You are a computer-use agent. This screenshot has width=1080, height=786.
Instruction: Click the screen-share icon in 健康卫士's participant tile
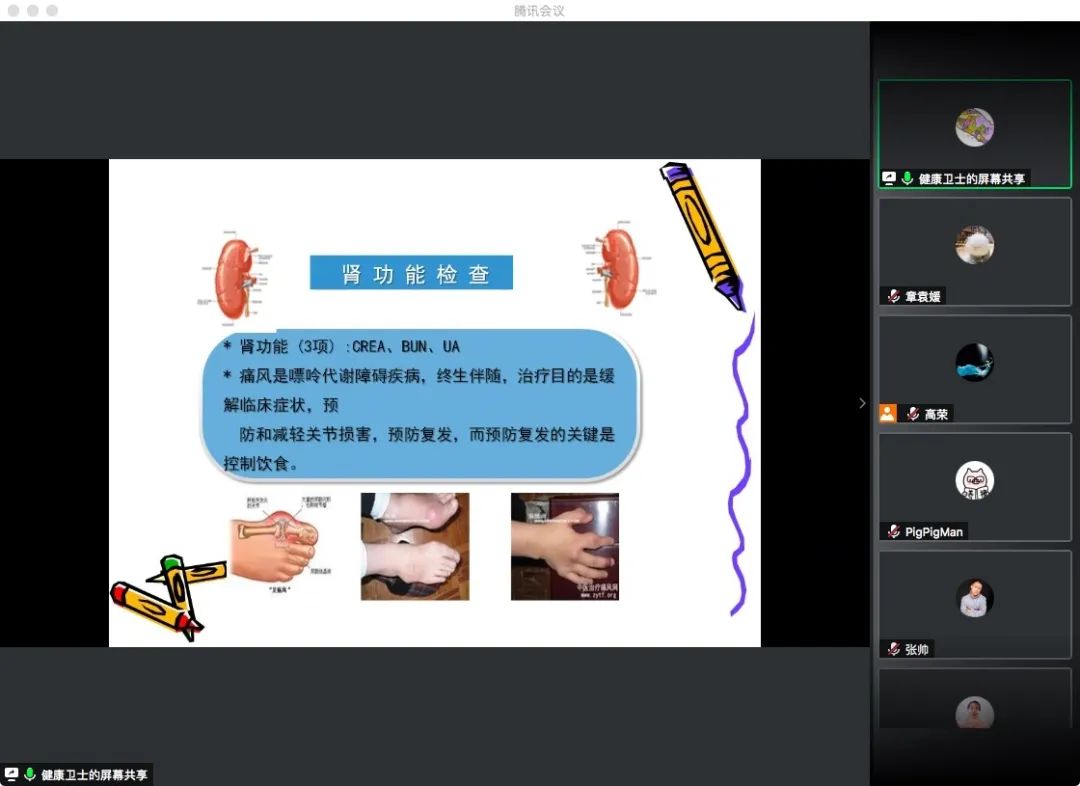click(x=888, y=178)
